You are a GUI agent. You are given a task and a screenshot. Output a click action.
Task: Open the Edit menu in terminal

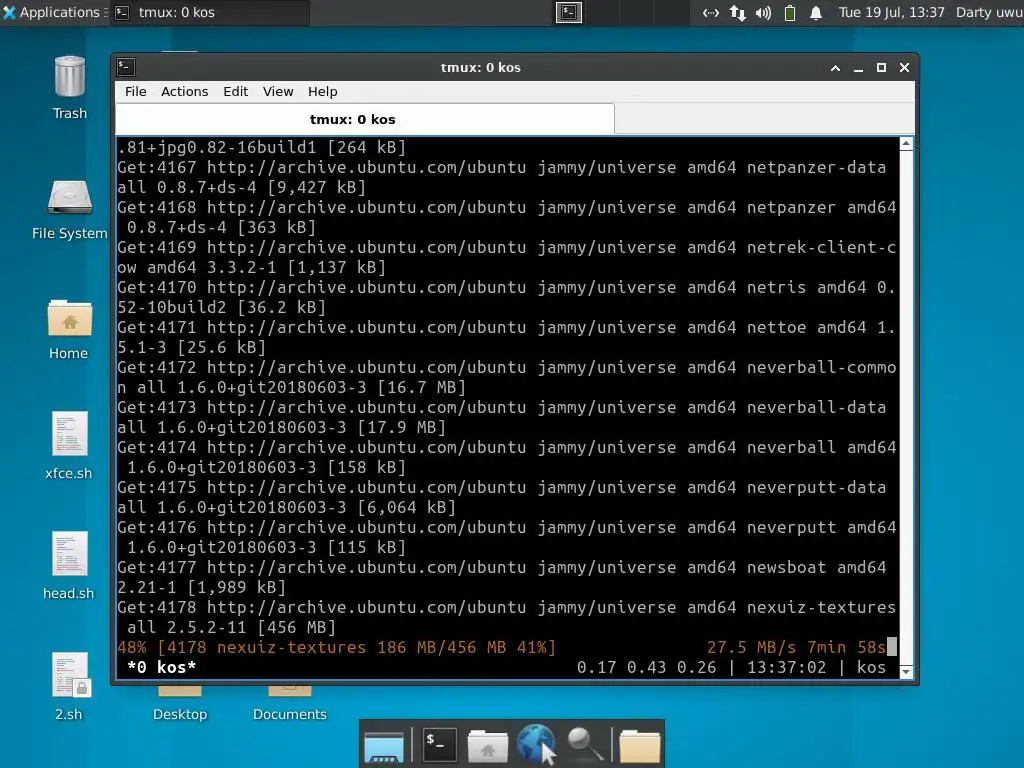click(x=235, y=91)
